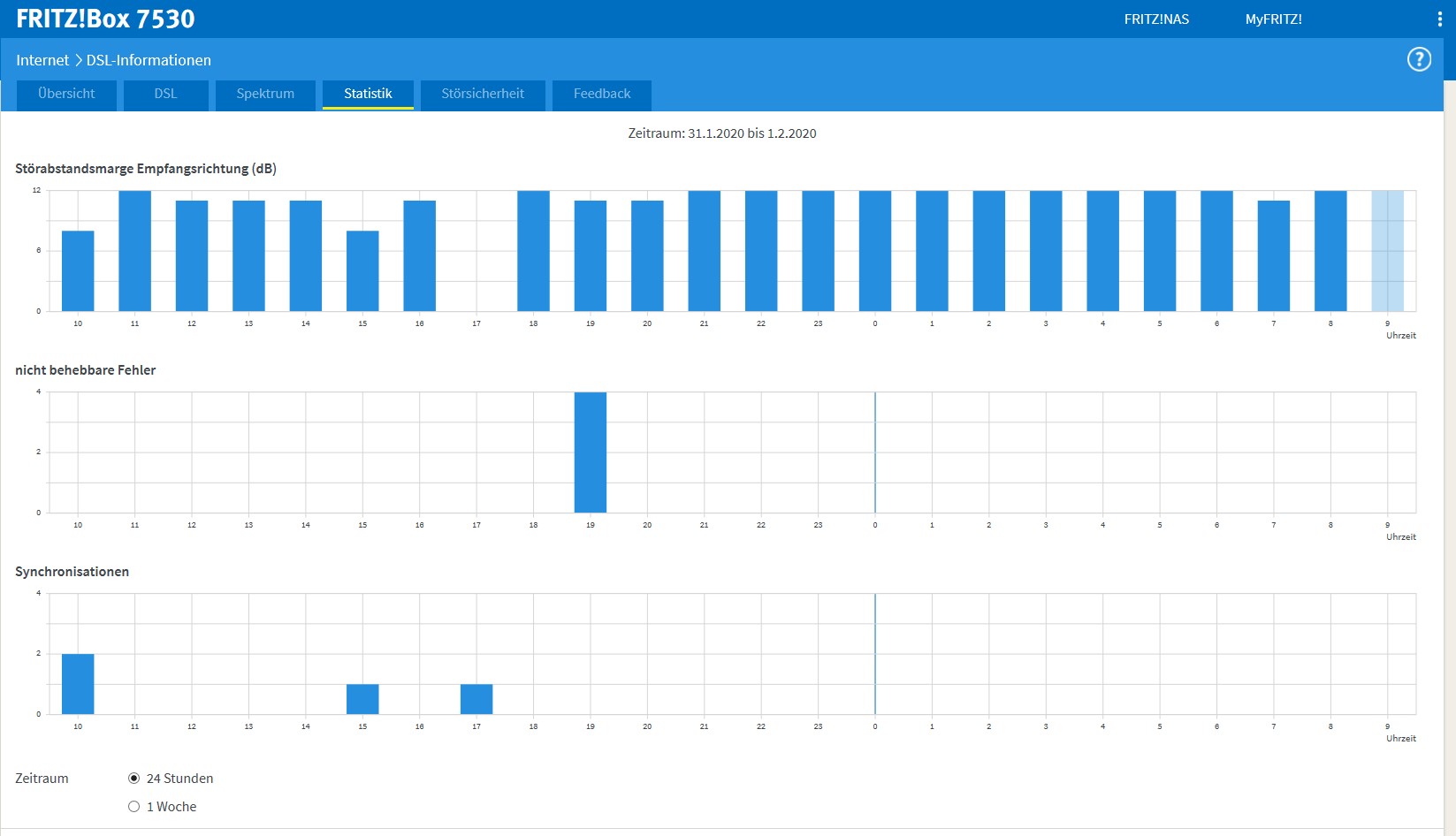Click the 24 Stunden label text

tap(180, 779)
